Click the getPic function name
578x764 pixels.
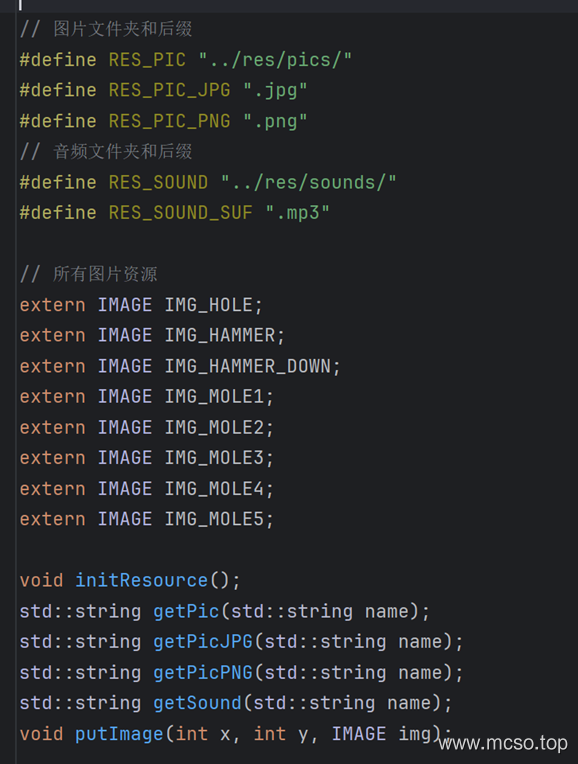pyautogui.click(x=186, y=611)
